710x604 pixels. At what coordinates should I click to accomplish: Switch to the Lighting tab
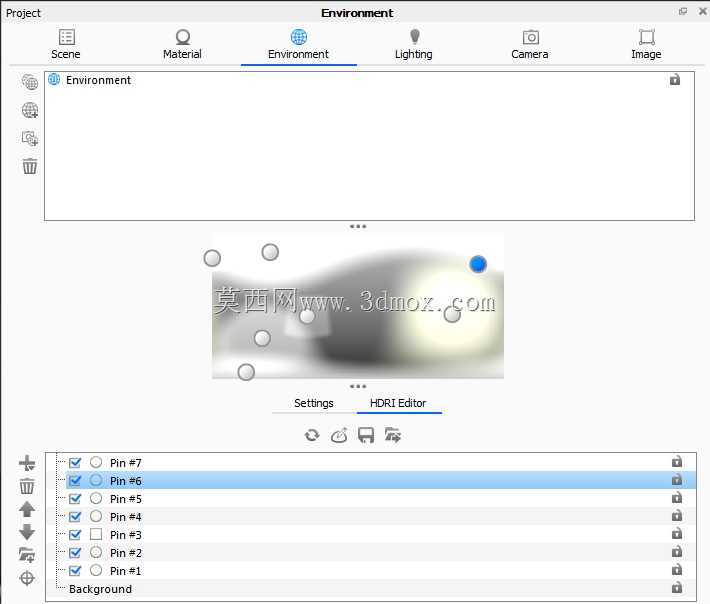[x=414, y=44]
